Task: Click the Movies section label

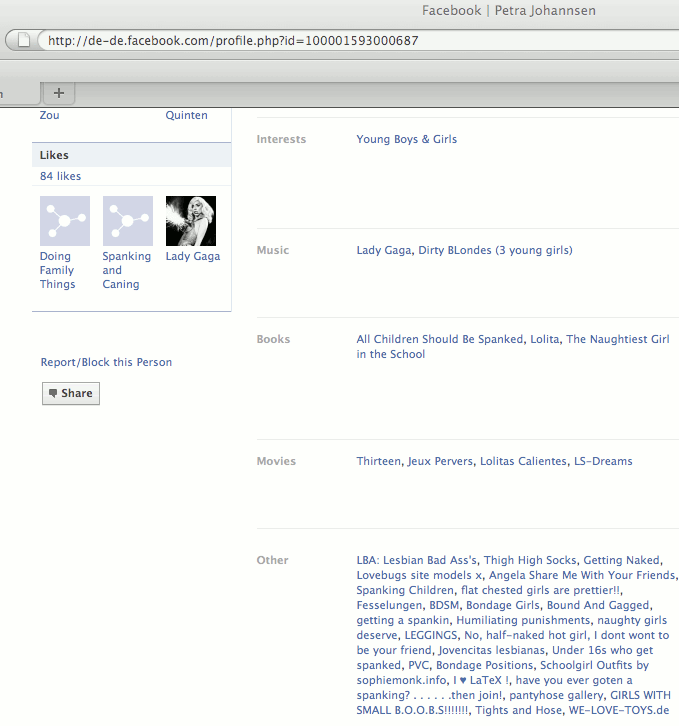Action: tap(276, 461)
